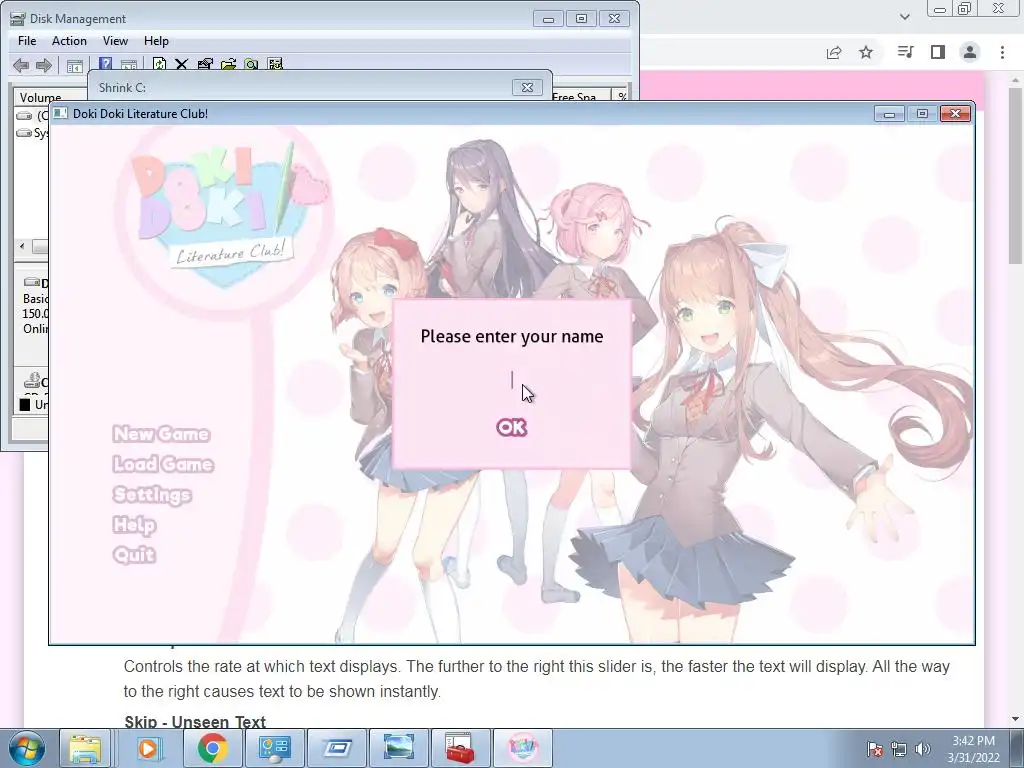The height and width of the screenshot is (768, 1024).
Task: Open the View menu in Disk Management
Action: click(x=115, y=40)
